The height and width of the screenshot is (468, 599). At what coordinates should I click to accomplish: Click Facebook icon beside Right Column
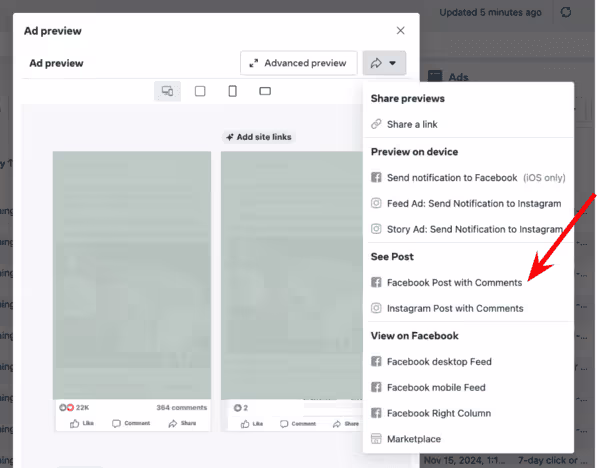[376, 413]
